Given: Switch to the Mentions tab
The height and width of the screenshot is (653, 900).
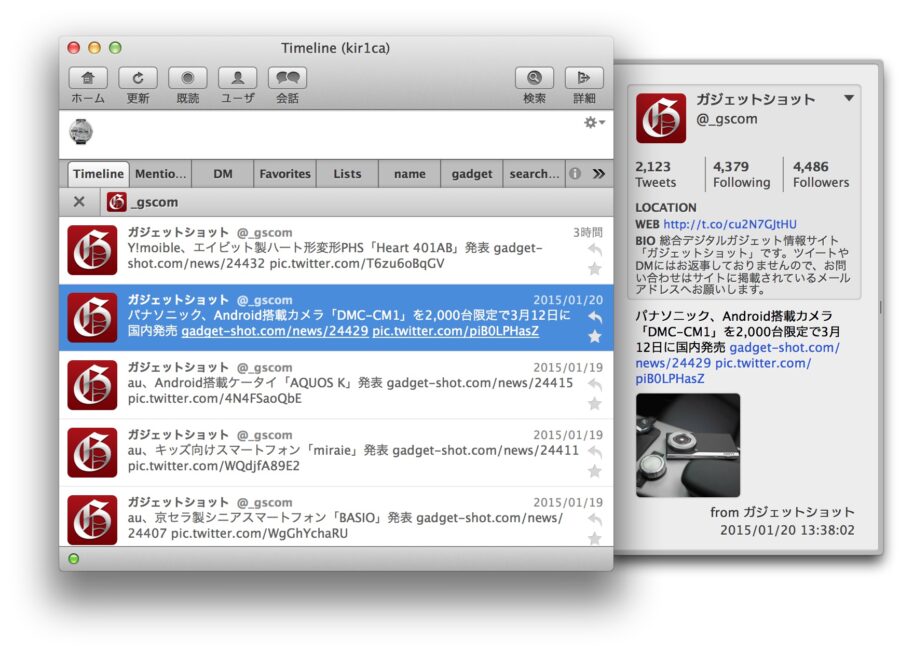Looking at the screenshot, I should 161,174.
